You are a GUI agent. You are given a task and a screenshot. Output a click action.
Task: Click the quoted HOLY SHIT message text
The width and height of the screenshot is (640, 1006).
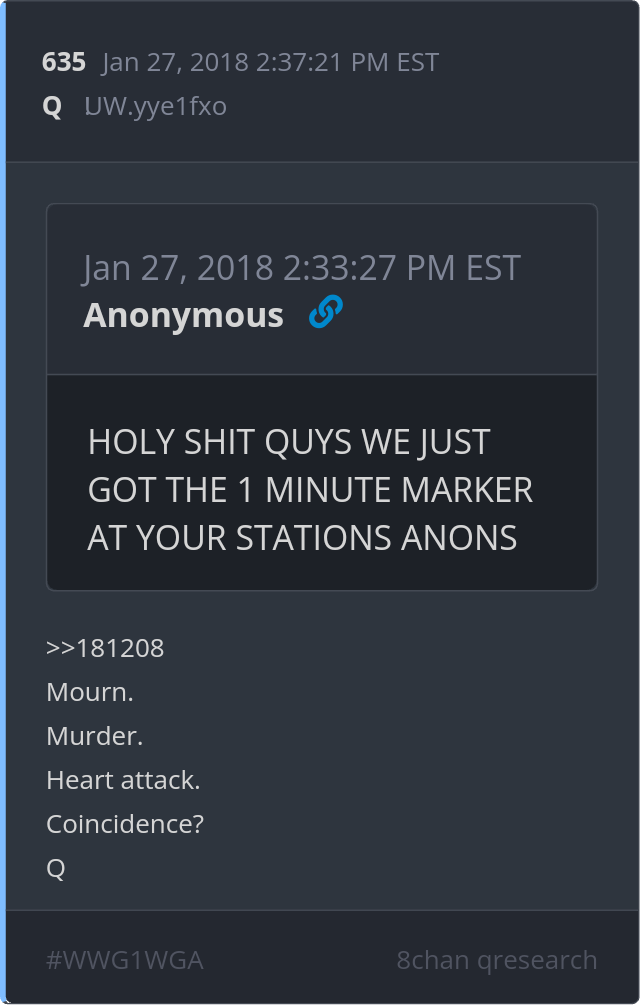[x=310, y=490]
